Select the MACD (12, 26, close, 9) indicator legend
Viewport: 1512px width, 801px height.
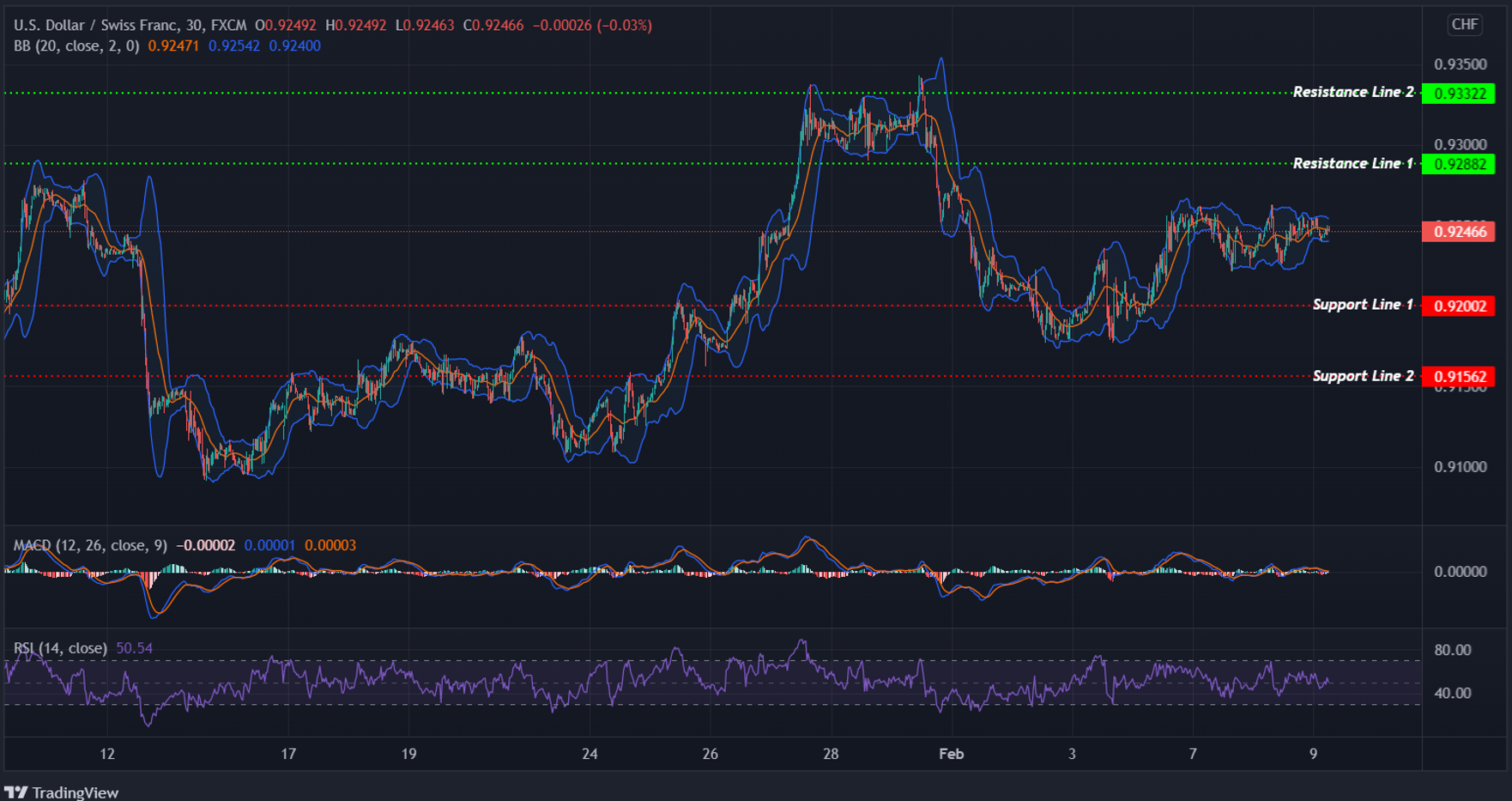(x=90, y=545)
